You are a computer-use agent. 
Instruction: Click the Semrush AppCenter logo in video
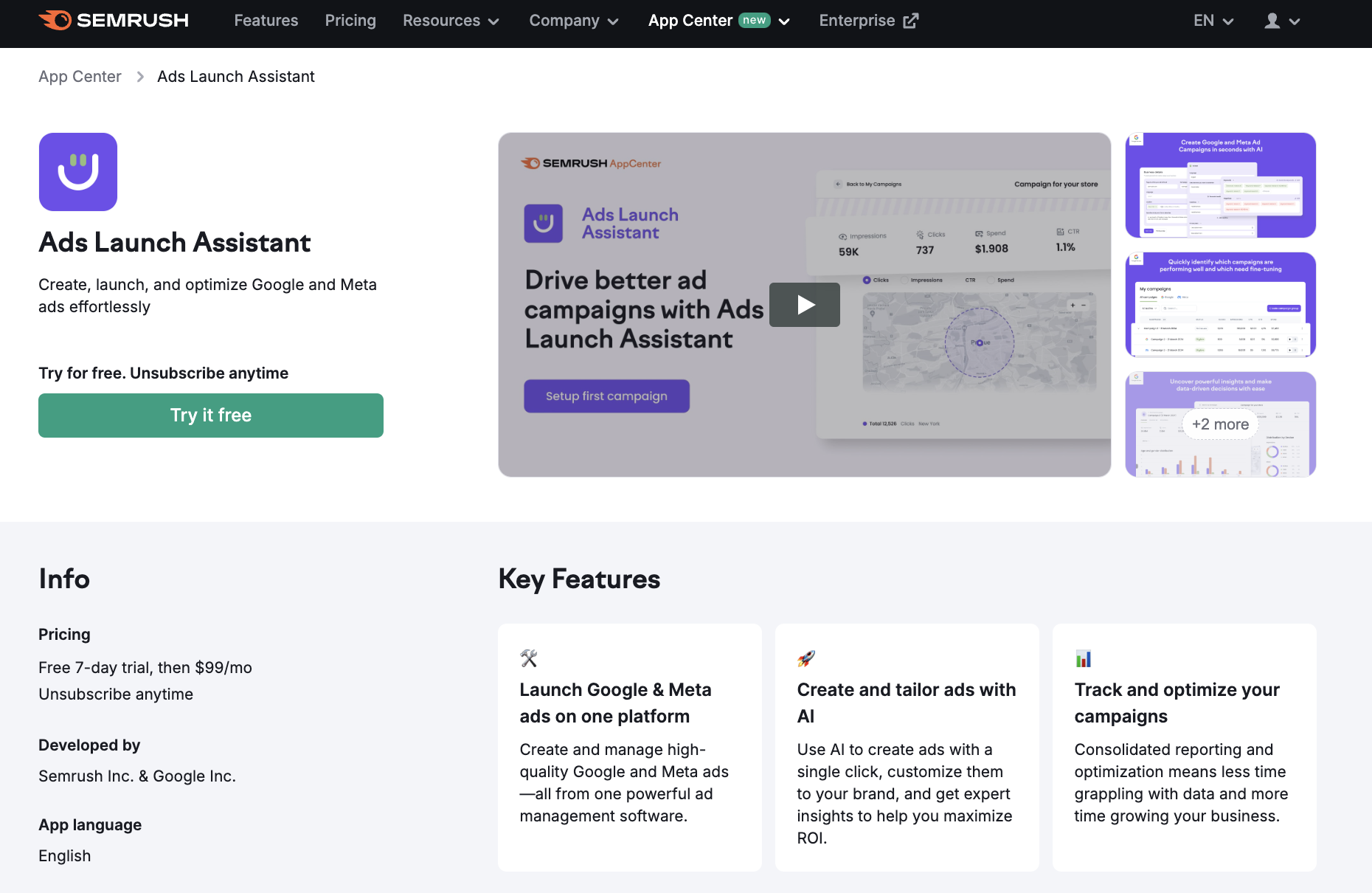pyautogui.click(x=591, y=163)
